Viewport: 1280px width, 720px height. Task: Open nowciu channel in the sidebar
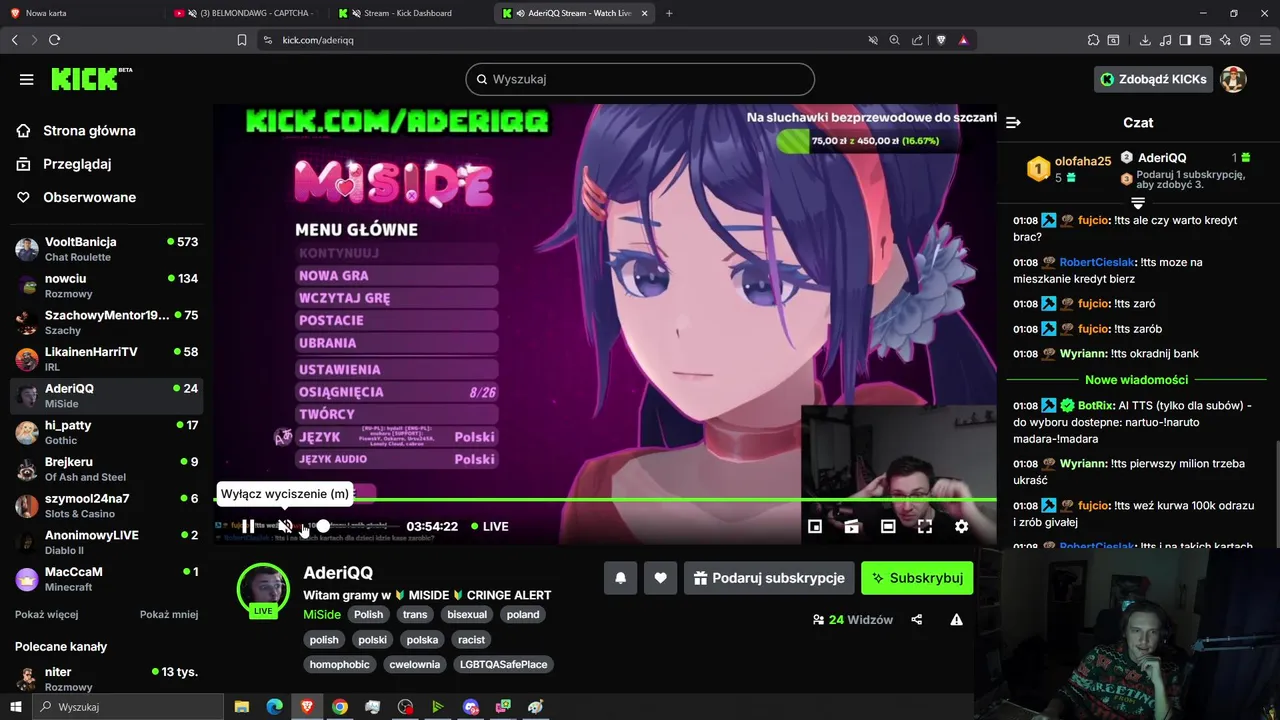tap(106, 286)
